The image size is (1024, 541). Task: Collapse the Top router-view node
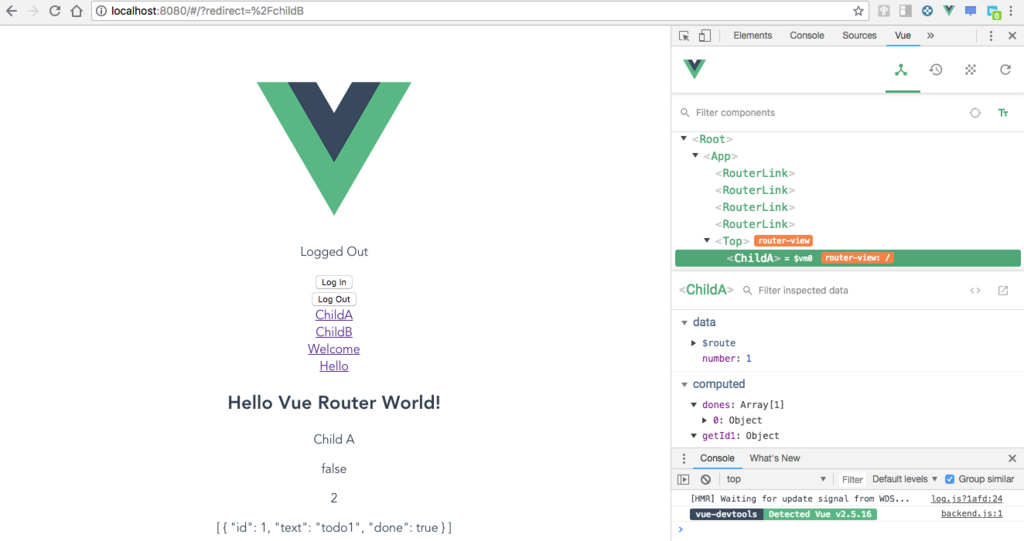click(707, 240)
